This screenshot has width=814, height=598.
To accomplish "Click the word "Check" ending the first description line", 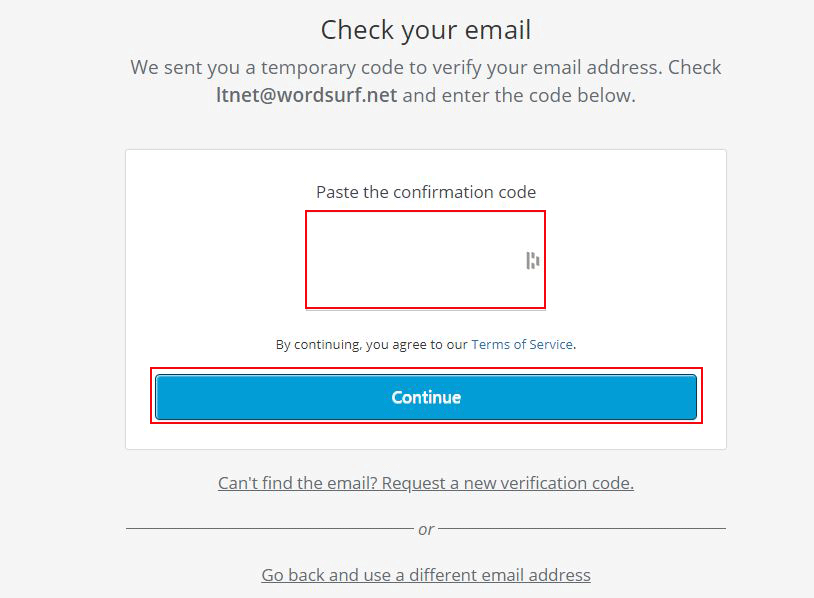I will (695, 68).
